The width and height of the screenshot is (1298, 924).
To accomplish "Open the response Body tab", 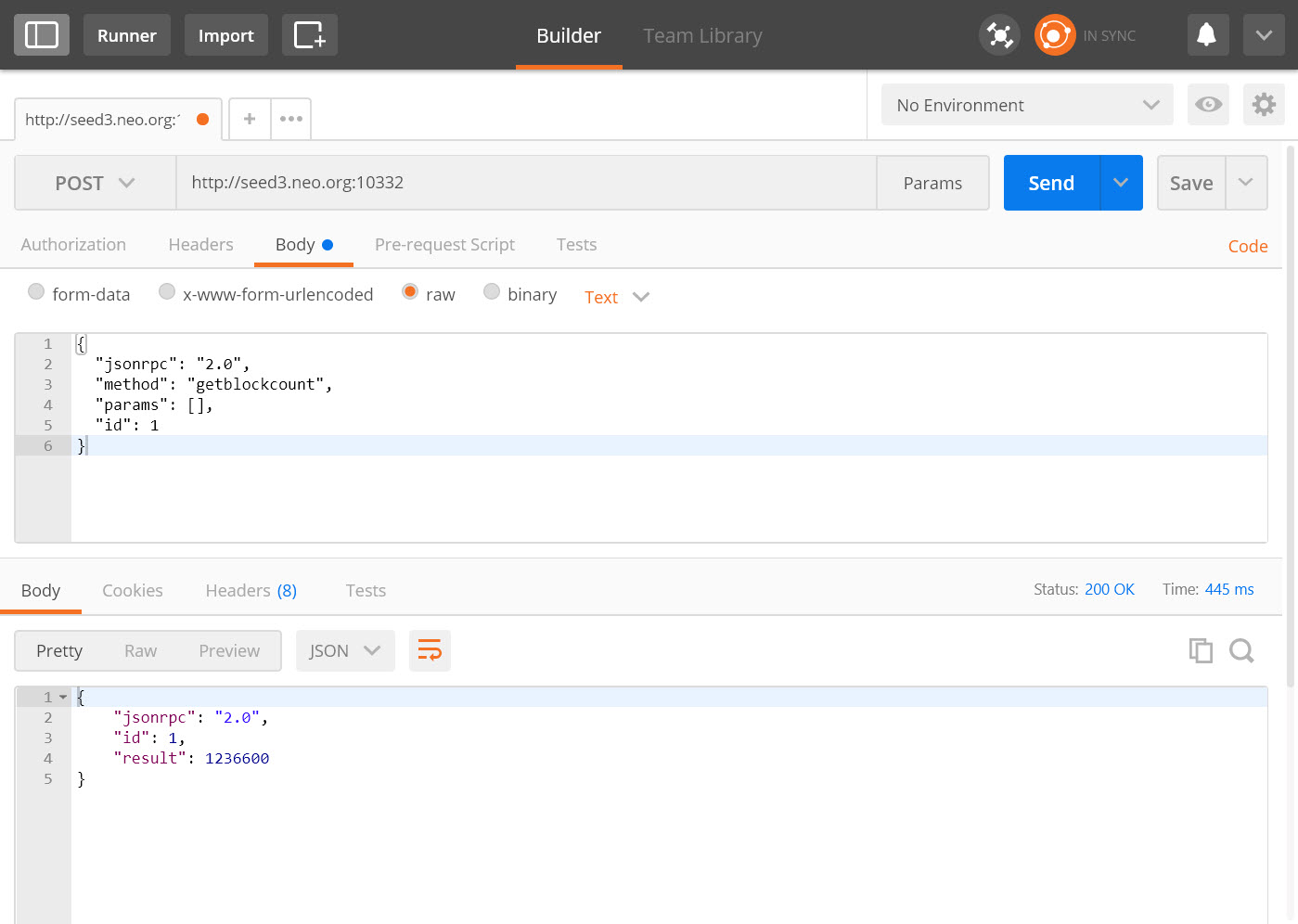I will tap(41, 591).
